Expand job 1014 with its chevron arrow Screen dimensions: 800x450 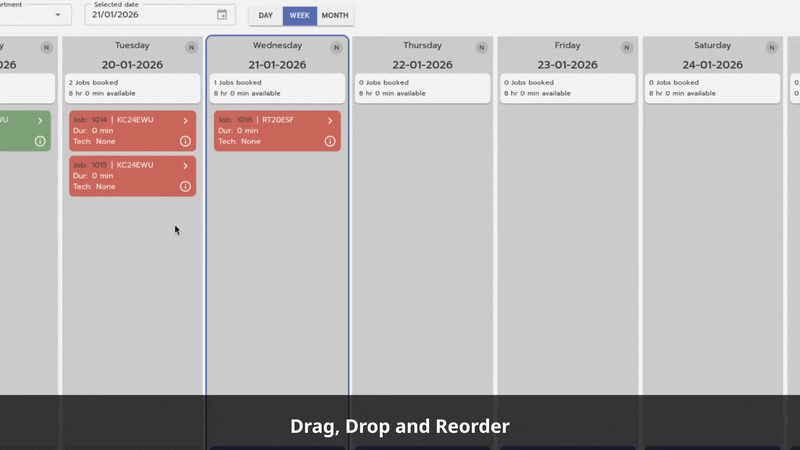(x=185, y=121)
